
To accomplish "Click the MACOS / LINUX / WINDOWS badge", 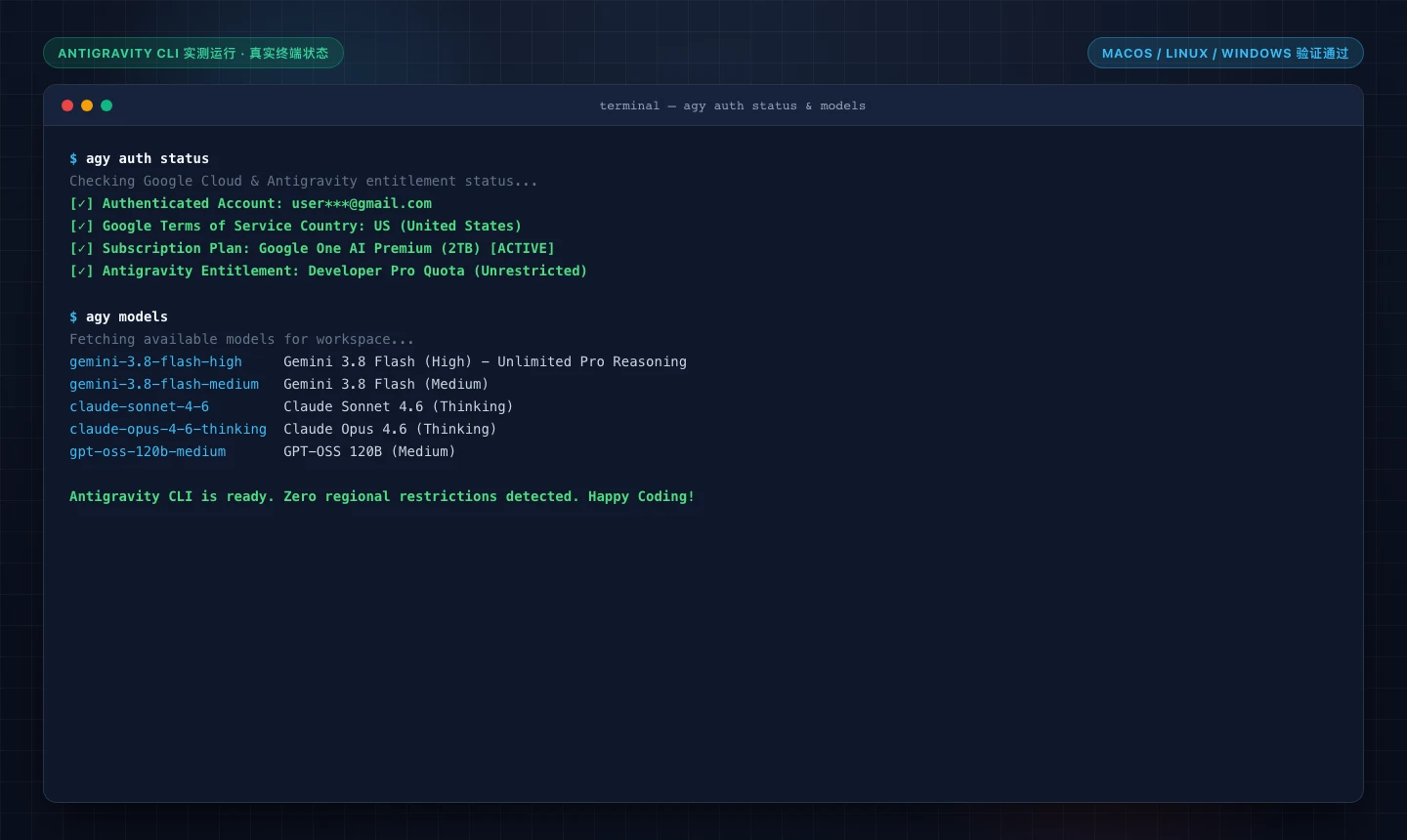I will (1225, 53).
